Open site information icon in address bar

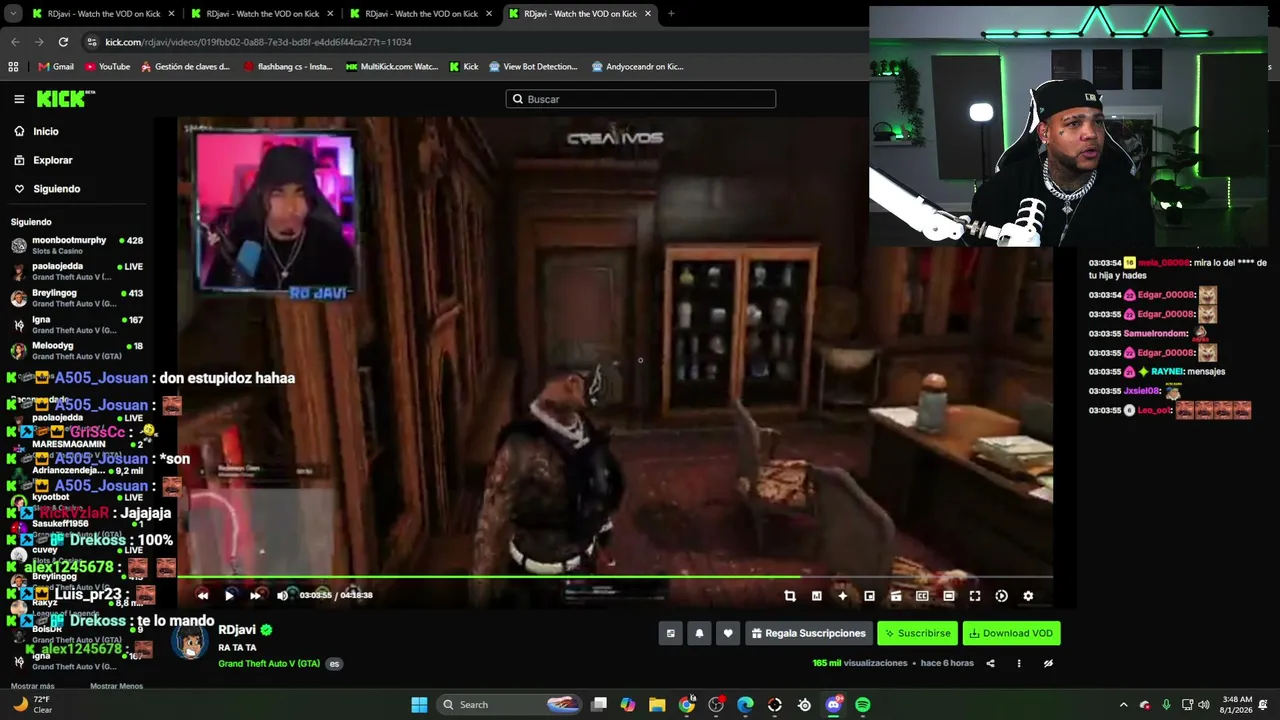[92, 42]
